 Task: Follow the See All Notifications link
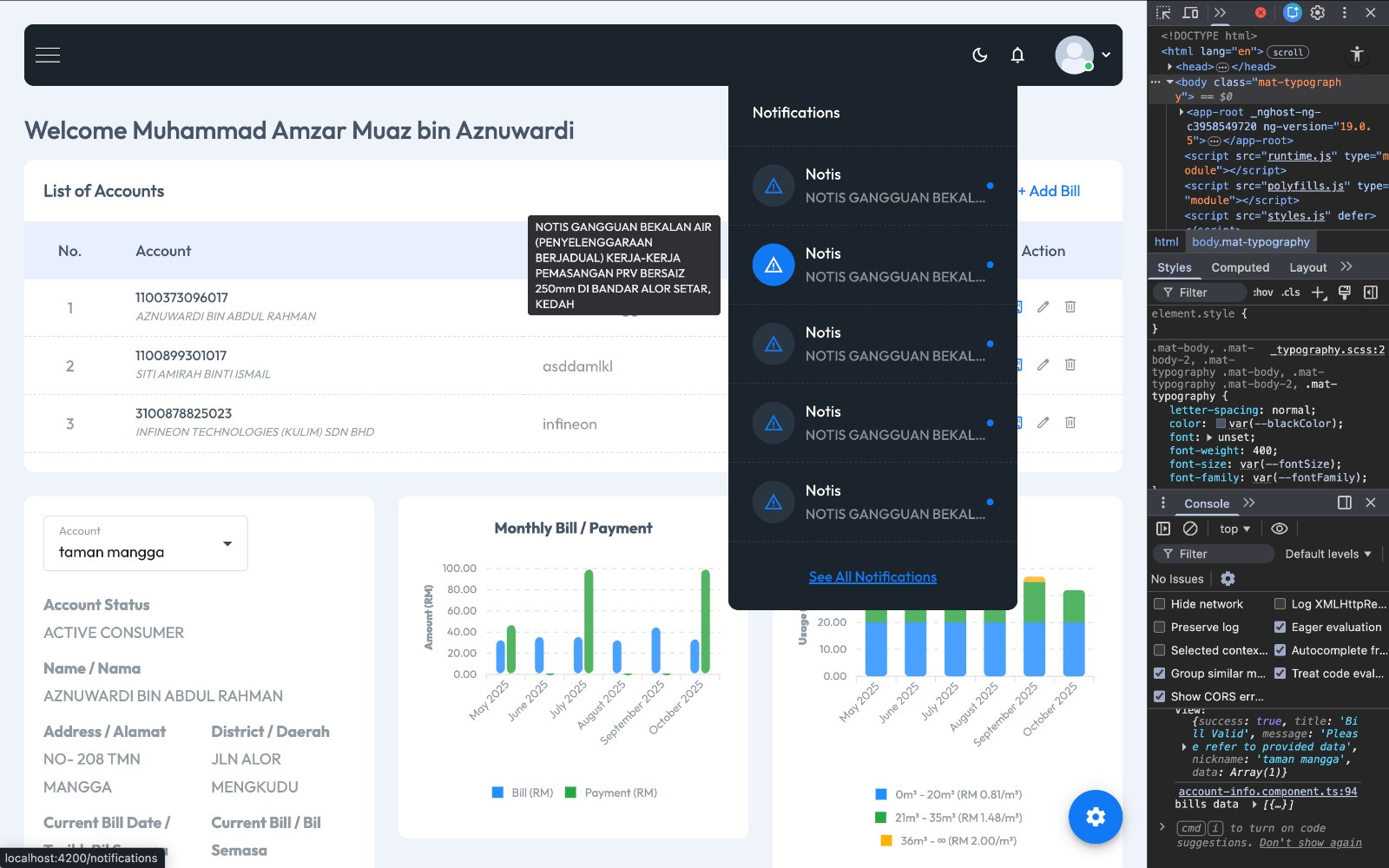872,577
